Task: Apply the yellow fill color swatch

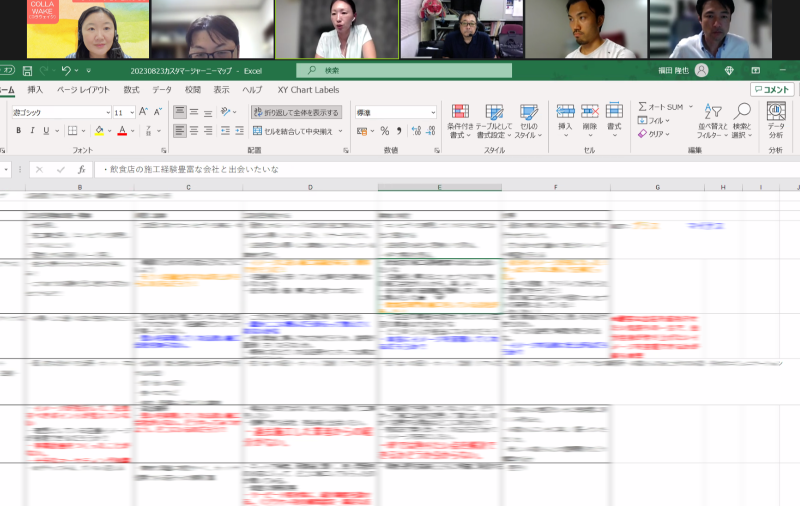Action: pyautogui.click(x=99, y=131)
